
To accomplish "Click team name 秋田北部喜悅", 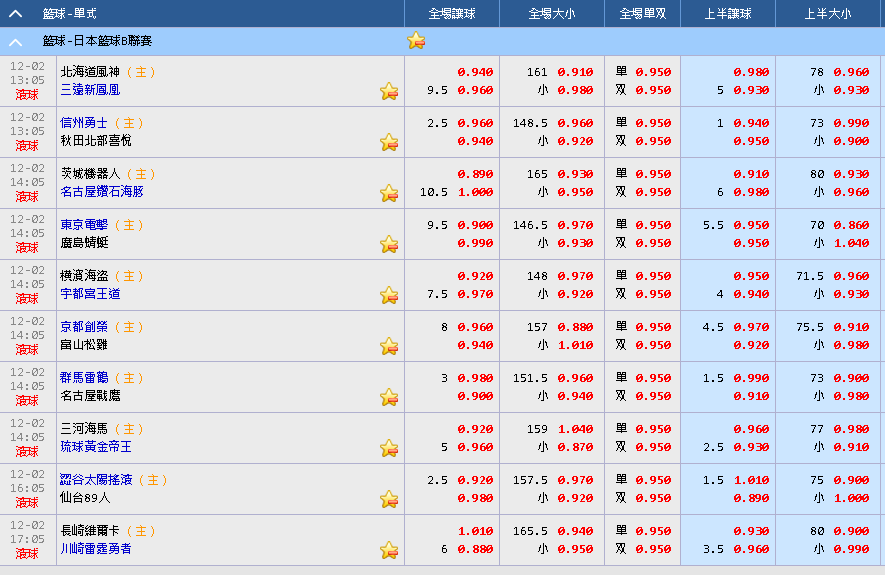I will (96, 141).
